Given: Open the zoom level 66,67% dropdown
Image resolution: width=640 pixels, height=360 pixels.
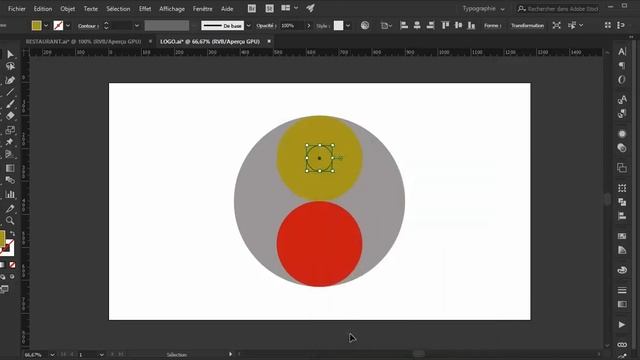Looking at the screenshot, I should (x=52, y=355).
